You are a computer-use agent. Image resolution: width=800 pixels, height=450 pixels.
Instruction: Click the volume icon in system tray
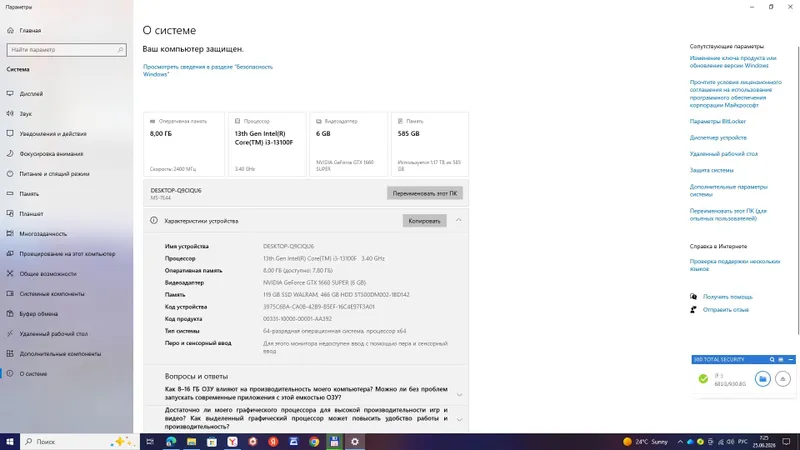click(730, 442)
